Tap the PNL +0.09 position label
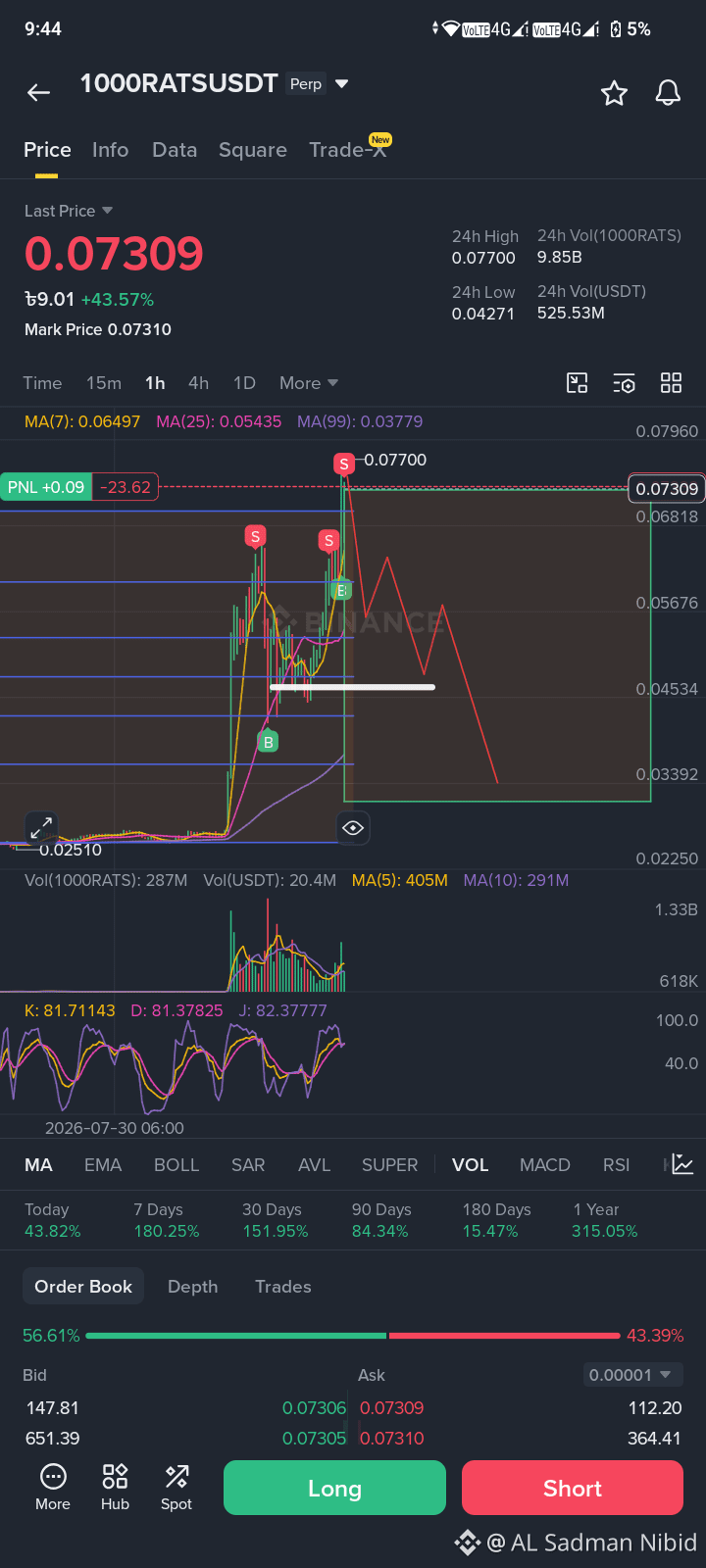The image size is (706, 1568). 46,487
